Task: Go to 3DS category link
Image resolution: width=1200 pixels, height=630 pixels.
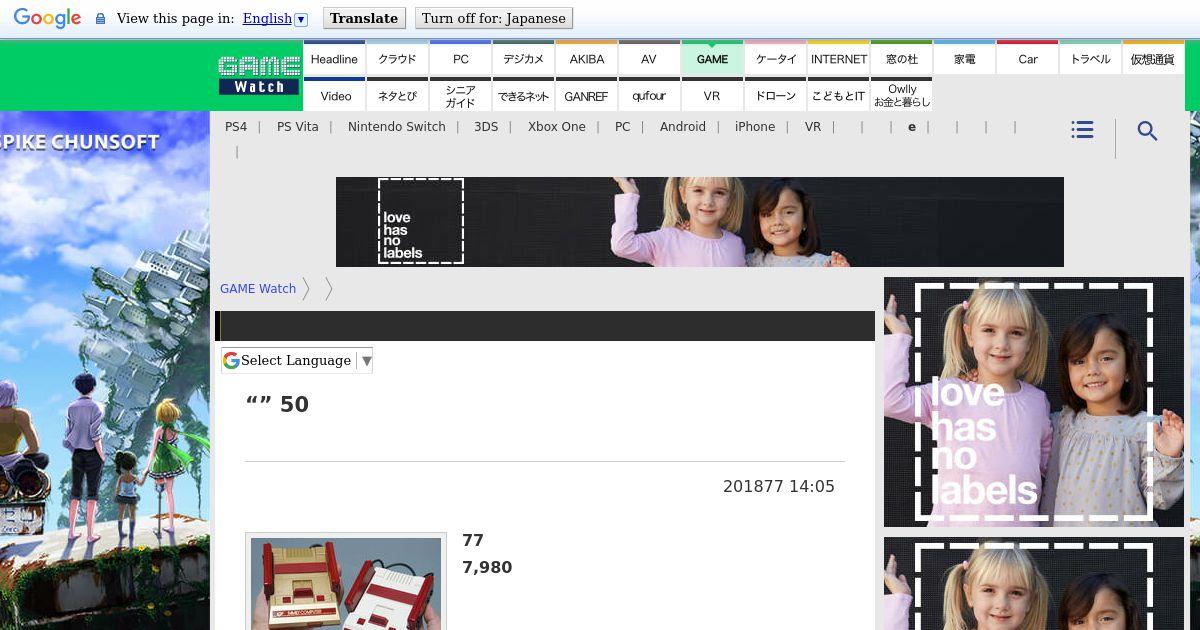Action: point(486,127)
